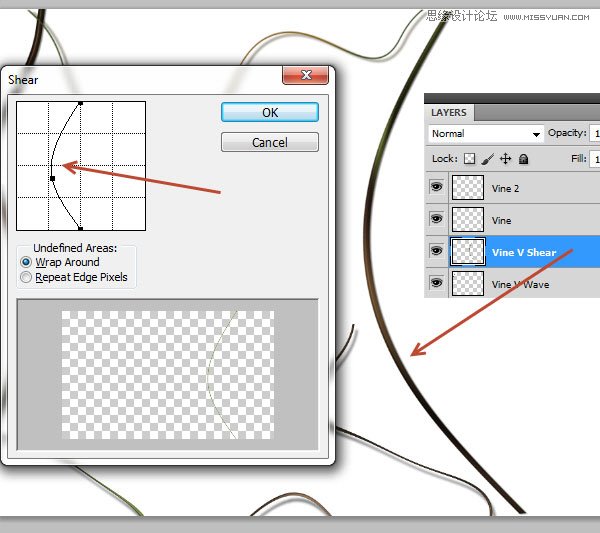Toggle lock transparent pixels icon
600x533 pixels.
(x=470, y=158)
